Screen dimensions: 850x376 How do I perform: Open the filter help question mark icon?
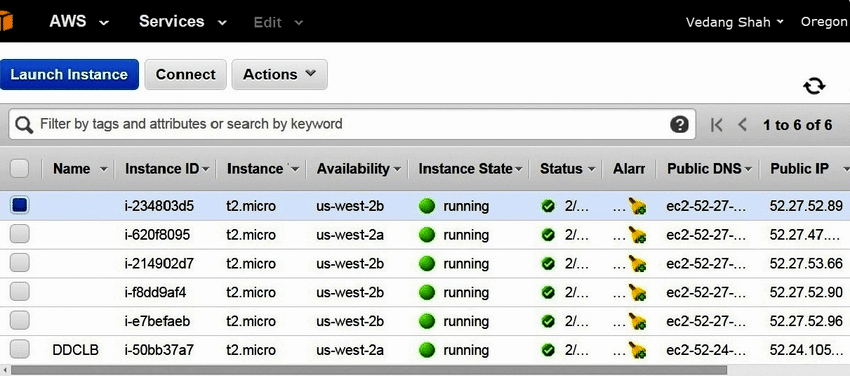click(679, 125)
